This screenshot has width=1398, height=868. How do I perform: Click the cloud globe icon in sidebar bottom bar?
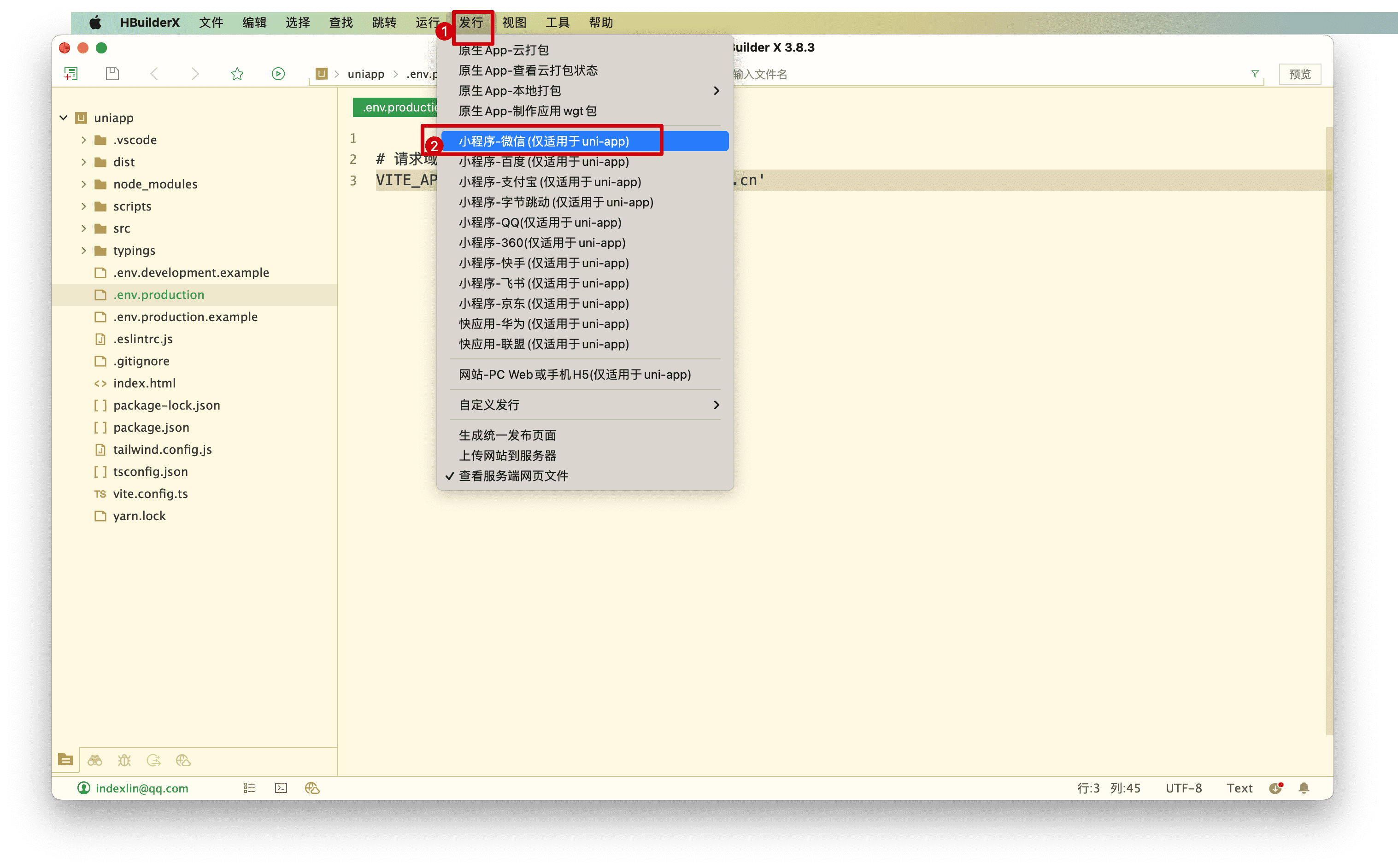[x=183, y=760]
